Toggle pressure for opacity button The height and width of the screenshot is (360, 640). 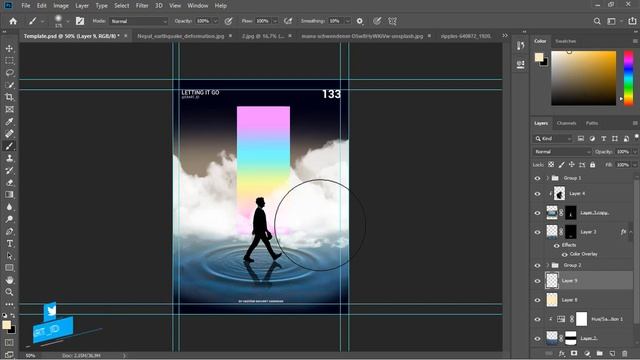[229, 21]
